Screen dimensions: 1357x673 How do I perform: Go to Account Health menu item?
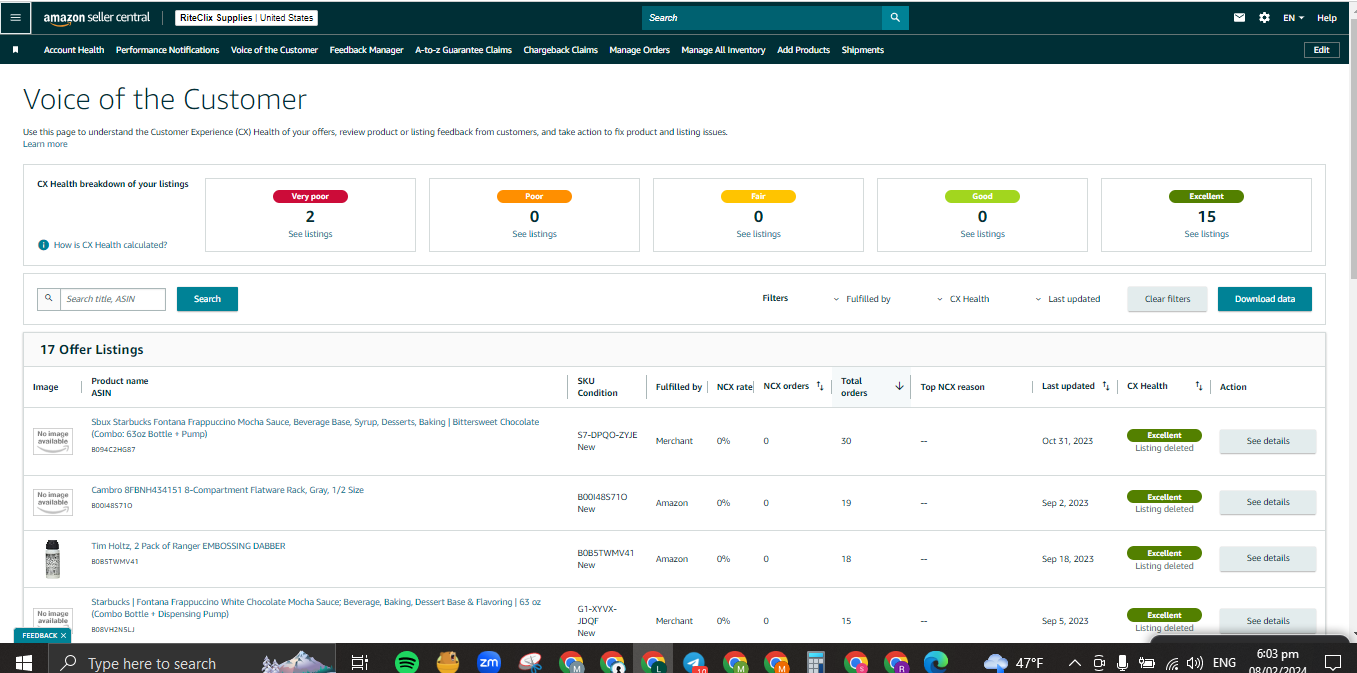click(x=74, y=50)
